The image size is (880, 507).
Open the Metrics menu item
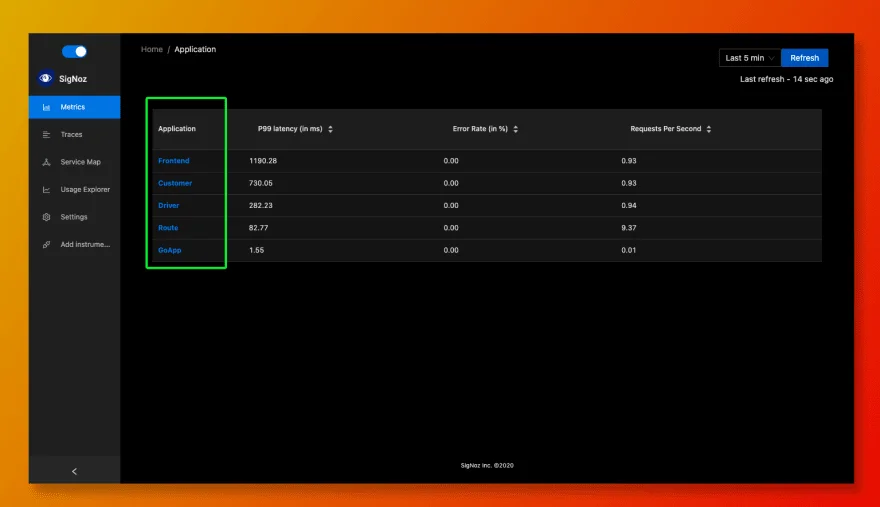[x=74, y=107]
